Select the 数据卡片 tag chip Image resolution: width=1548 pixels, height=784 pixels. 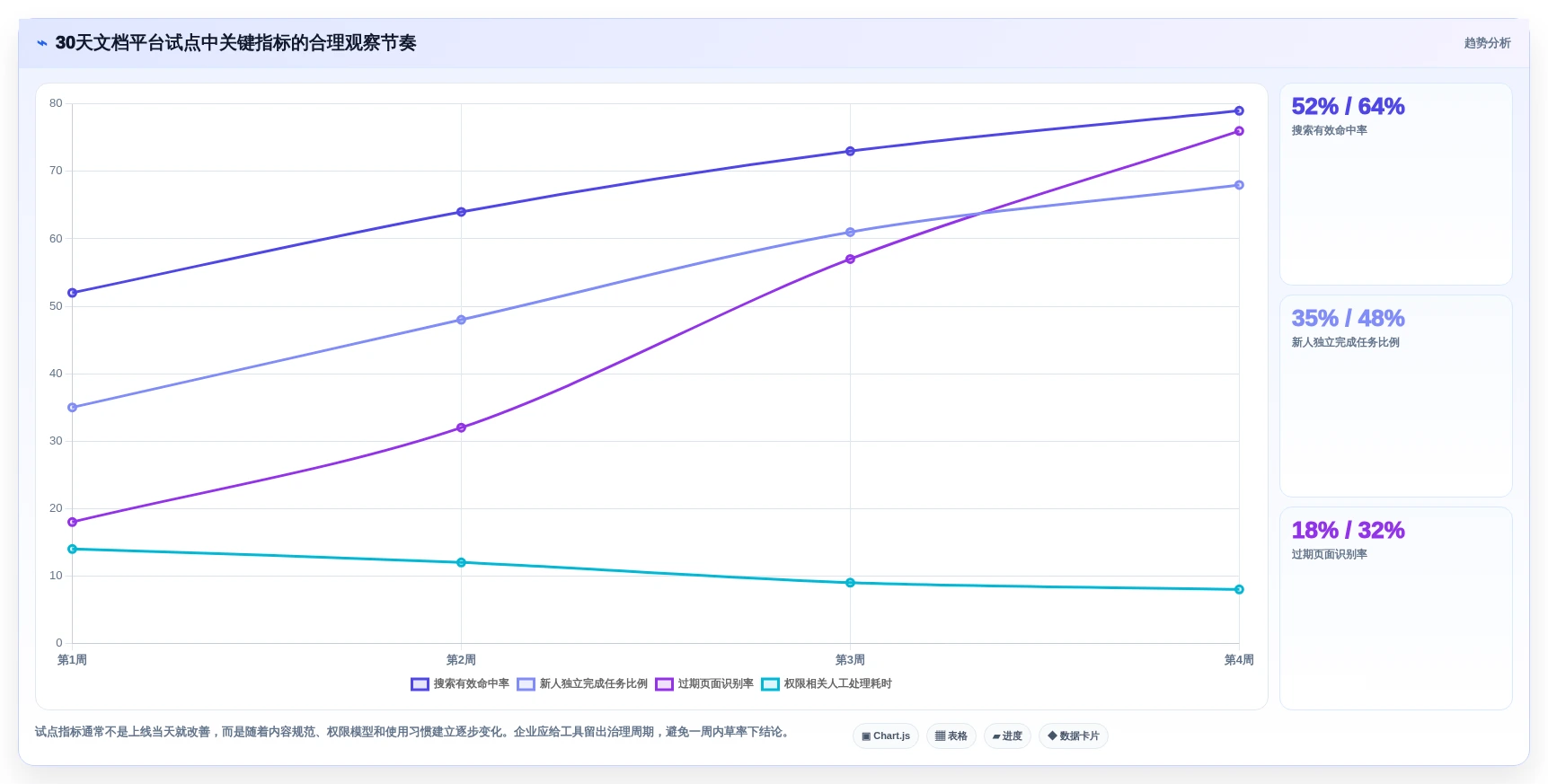pyautogui.click(x=1074, y=736)
